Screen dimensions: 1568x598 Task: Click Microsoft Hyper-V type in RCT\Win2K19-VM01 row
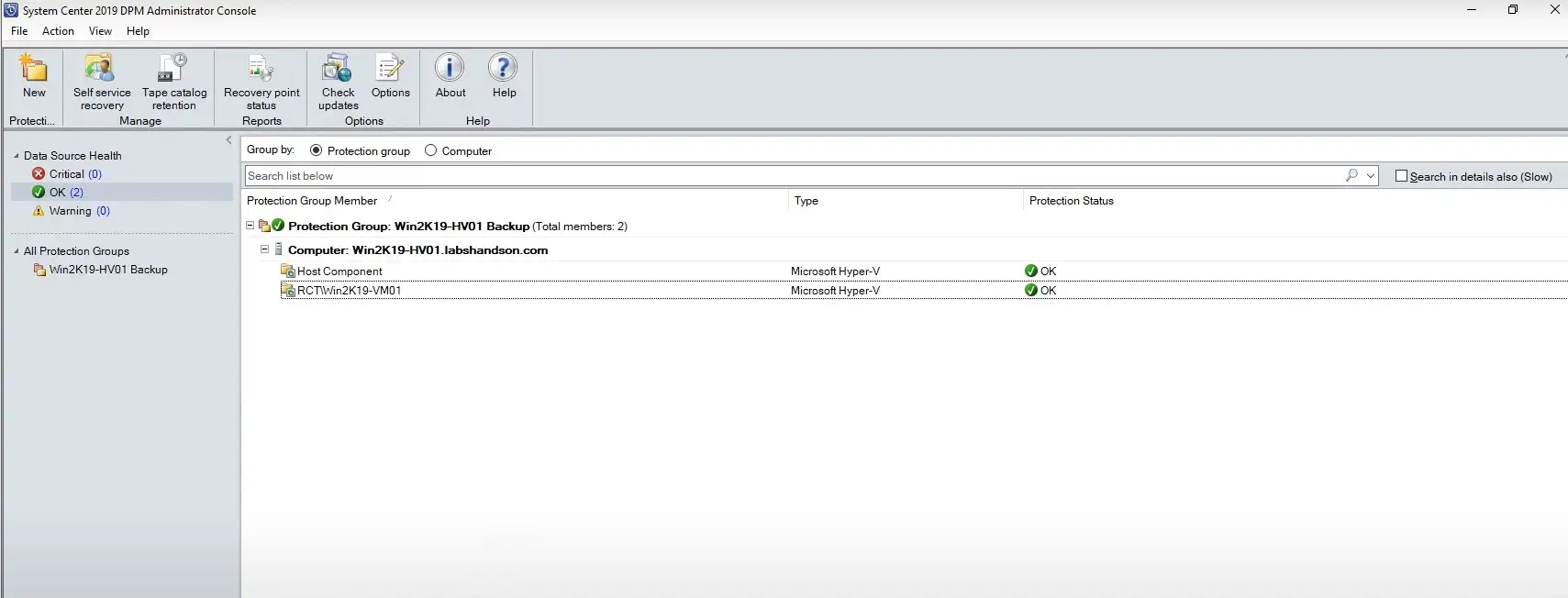[835, 290]
